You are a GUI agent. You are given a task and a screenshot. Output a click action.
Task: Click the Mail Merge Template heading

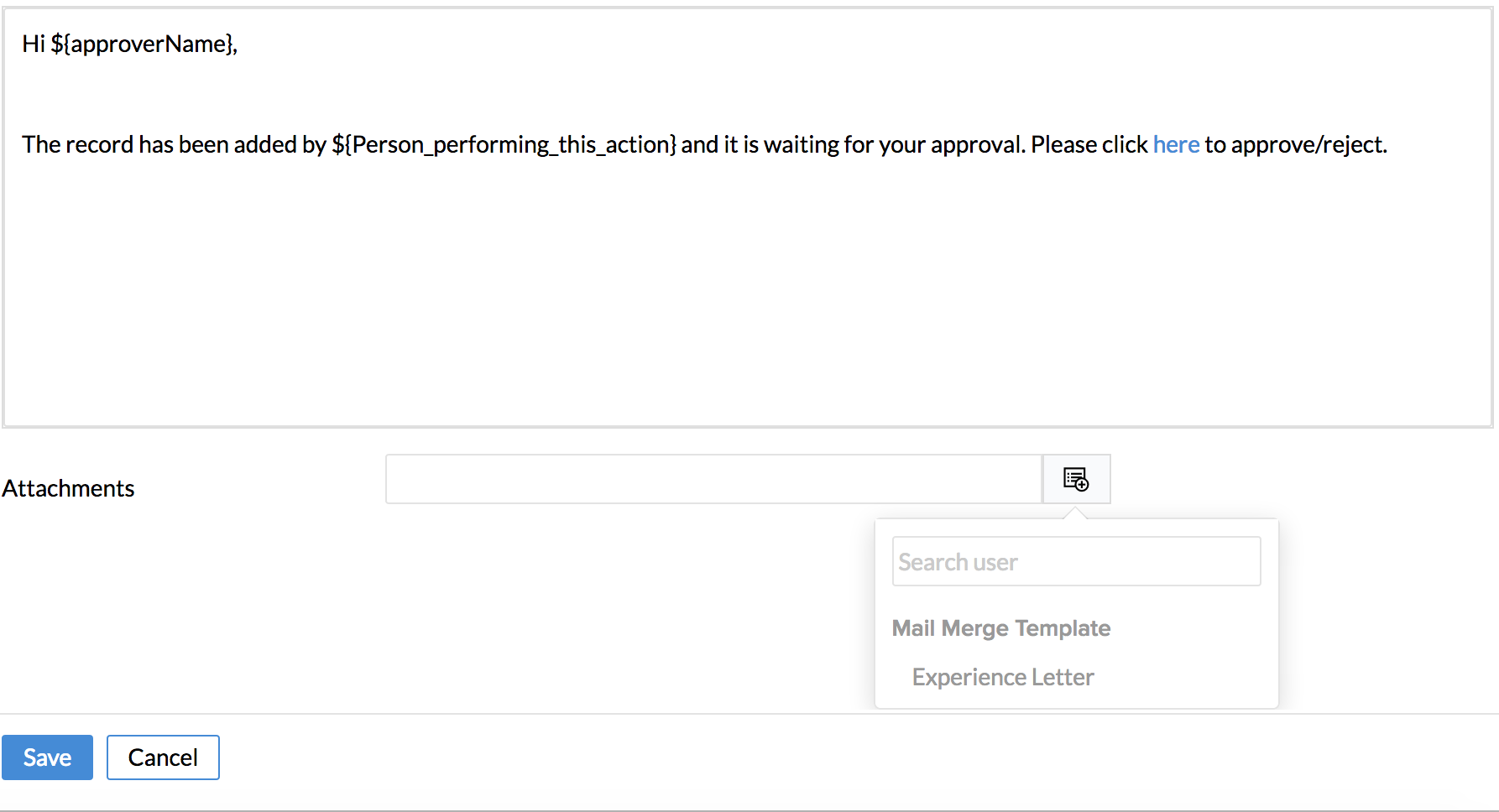(1001, 628)
